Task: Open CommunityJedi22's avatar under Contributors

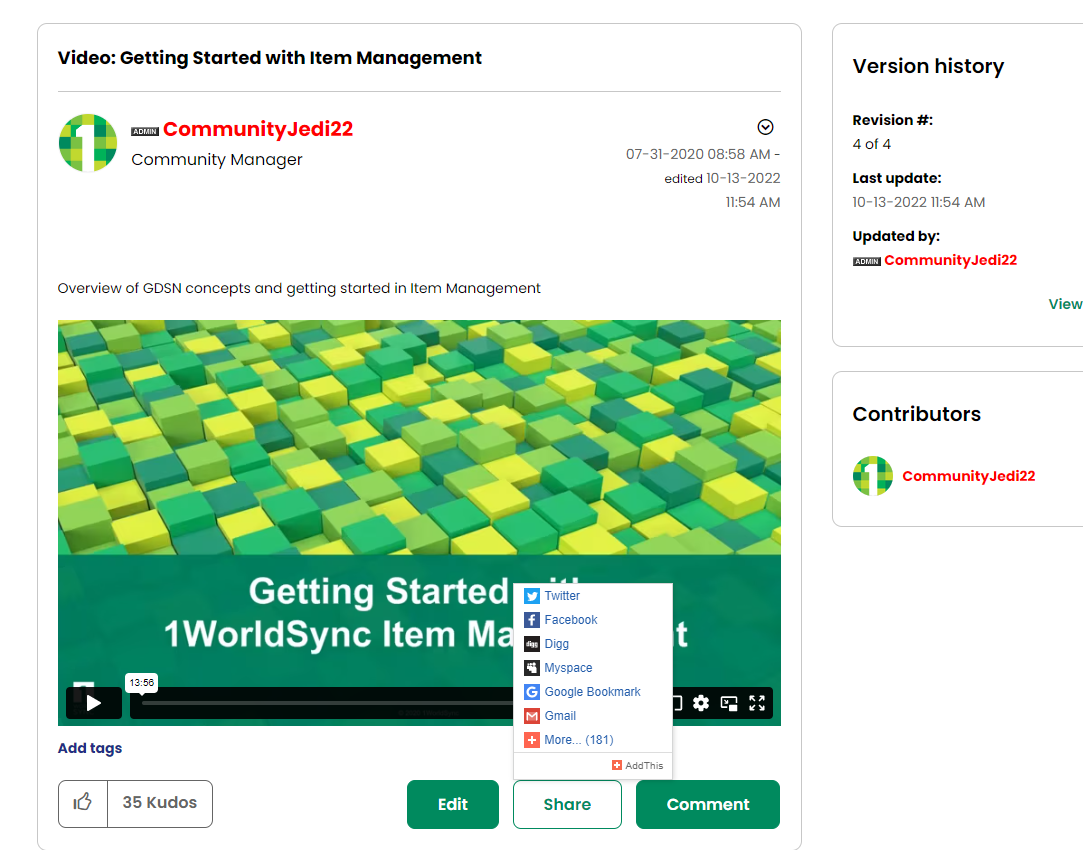Action: [x=872, y=476]
